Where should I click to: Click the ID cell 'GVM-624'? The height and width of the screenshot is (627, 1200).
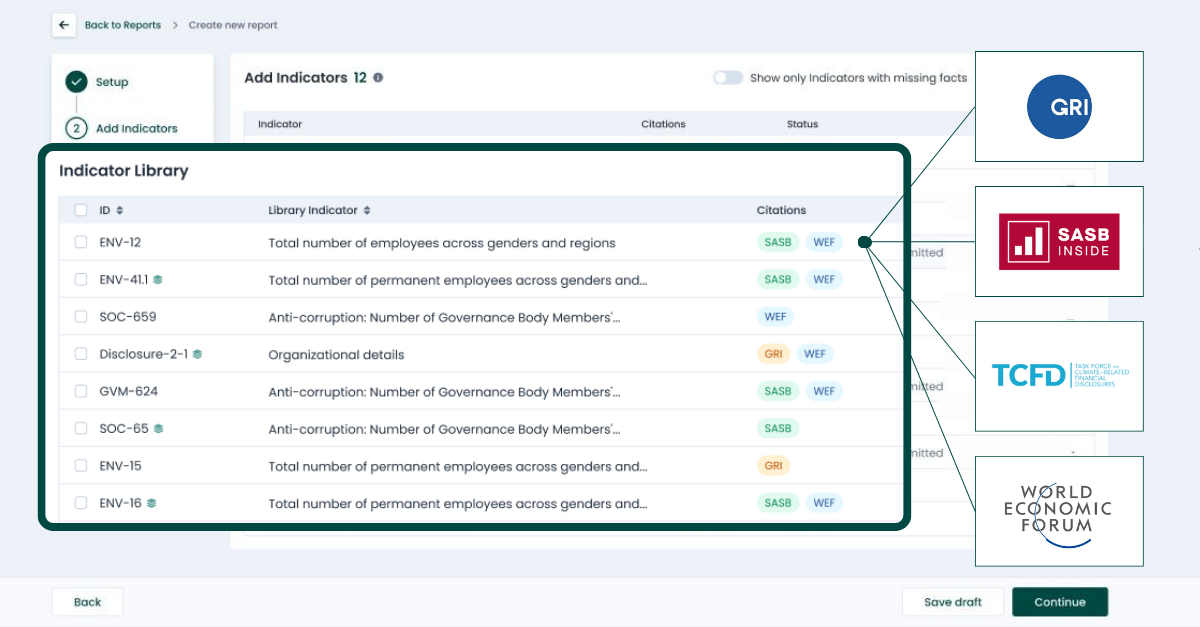pos(129,391)
